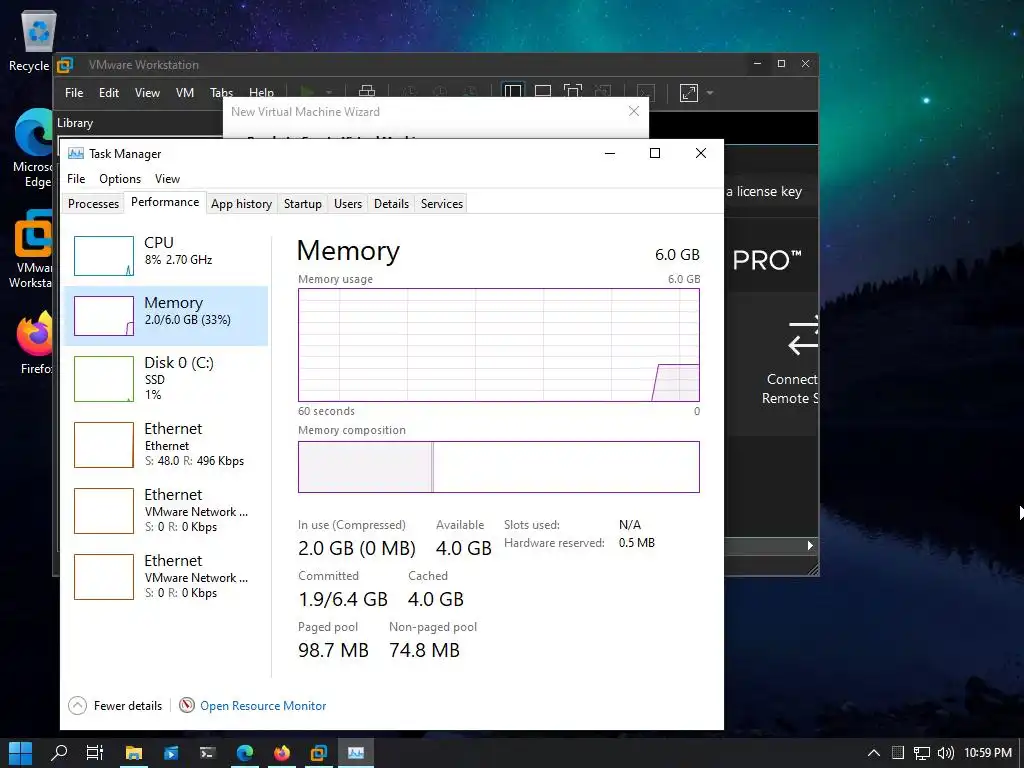This screenshot has height=768, width=1024.
Task: Switch to the App history tab
Action: pos(241,204)
